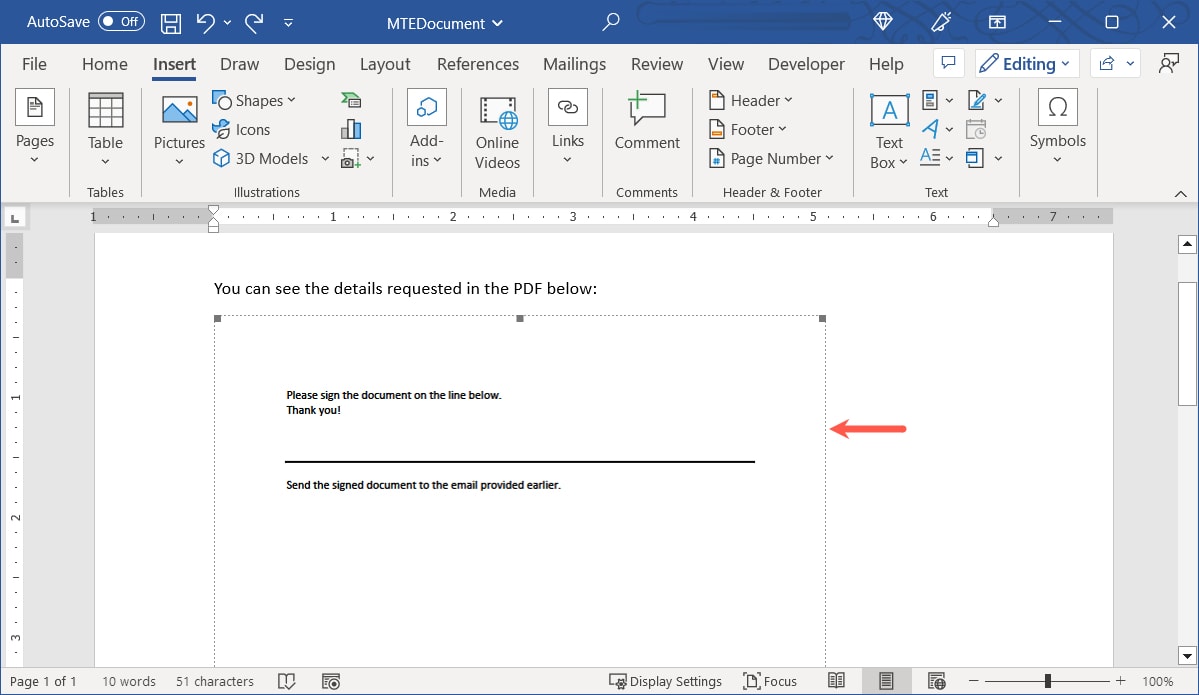Insert a Chart

349,128
